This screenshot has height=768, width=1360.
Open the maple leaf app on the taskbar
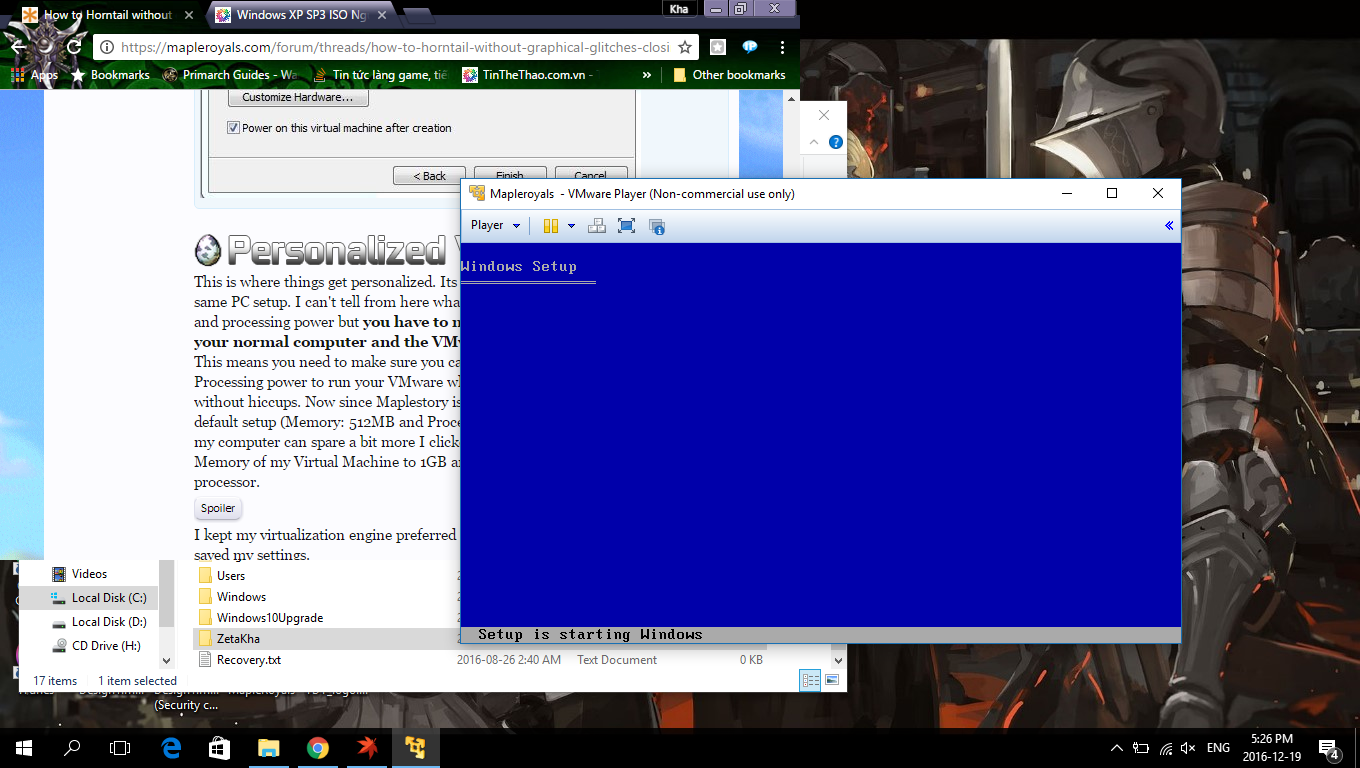[366, 748]
